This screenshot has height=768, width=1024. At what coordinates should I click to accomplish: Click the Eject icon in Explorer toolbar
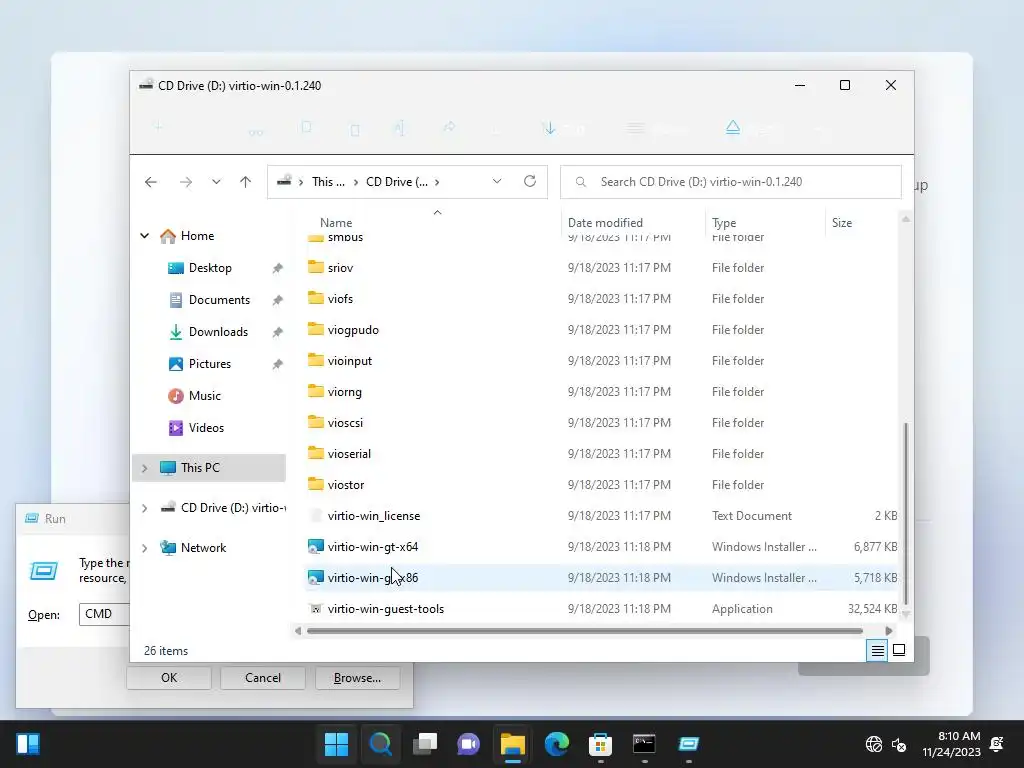coord(733,127)
